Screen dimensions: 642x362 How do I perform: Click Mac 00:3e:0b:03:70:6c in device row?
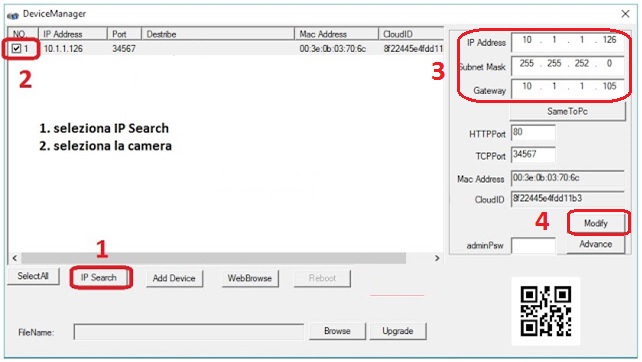[332, 49]
